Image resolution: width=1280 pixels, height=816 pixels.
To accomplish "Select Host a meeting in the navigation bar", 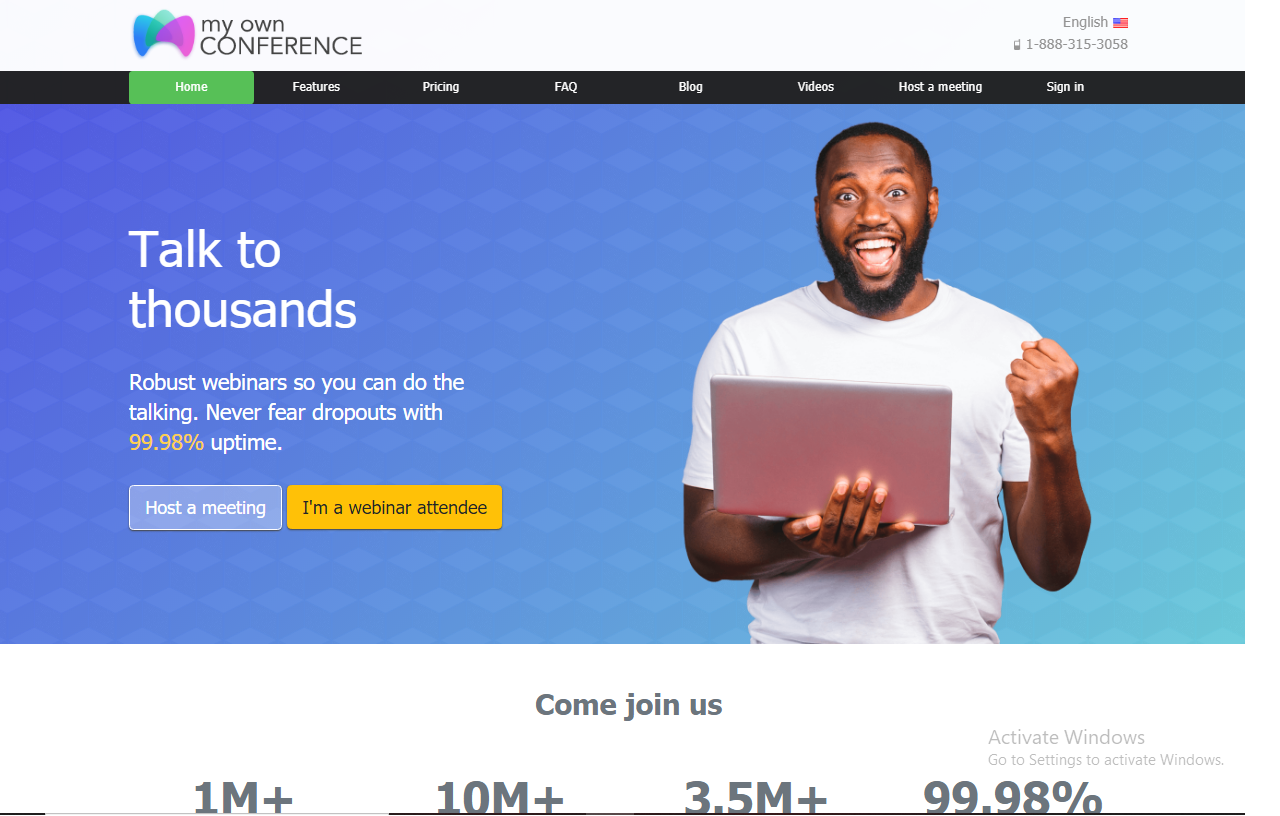I will [x=940, y=87].
